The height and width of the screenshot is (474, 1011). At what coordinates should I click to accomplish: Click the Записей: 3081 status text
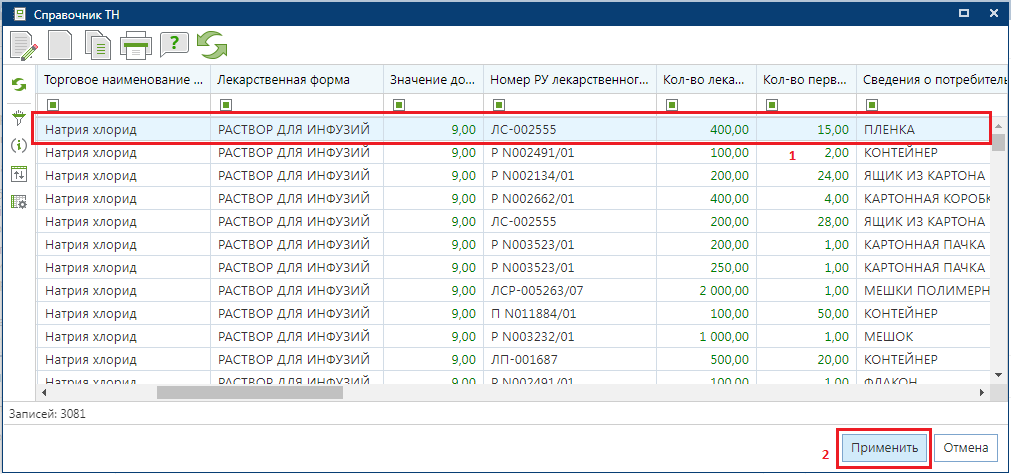(46, 413)
